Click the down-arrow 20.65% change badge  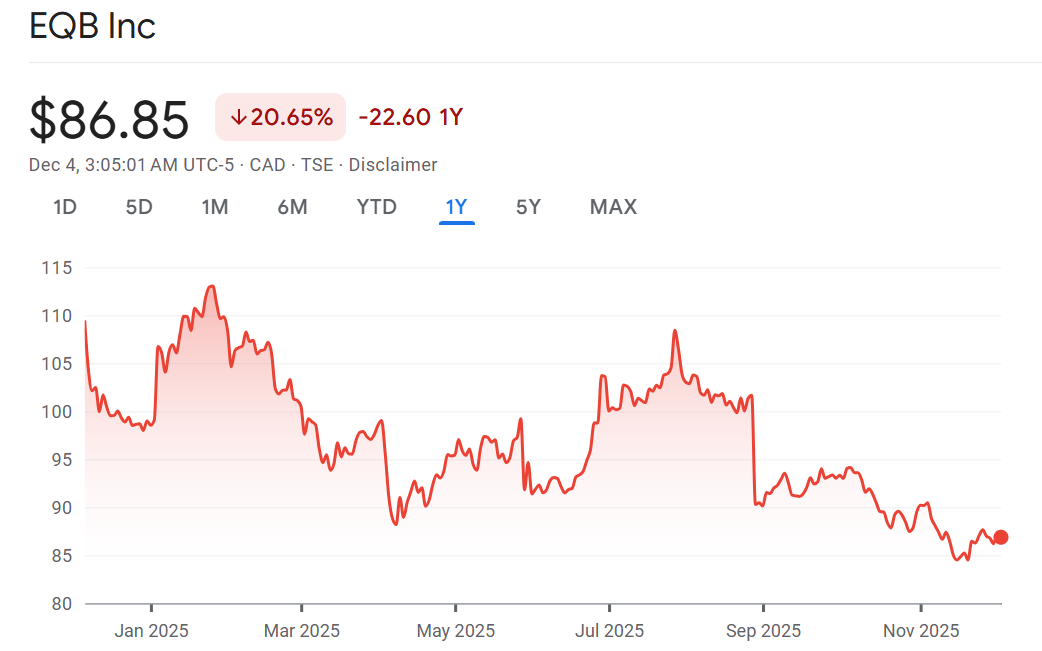point(281,117)
